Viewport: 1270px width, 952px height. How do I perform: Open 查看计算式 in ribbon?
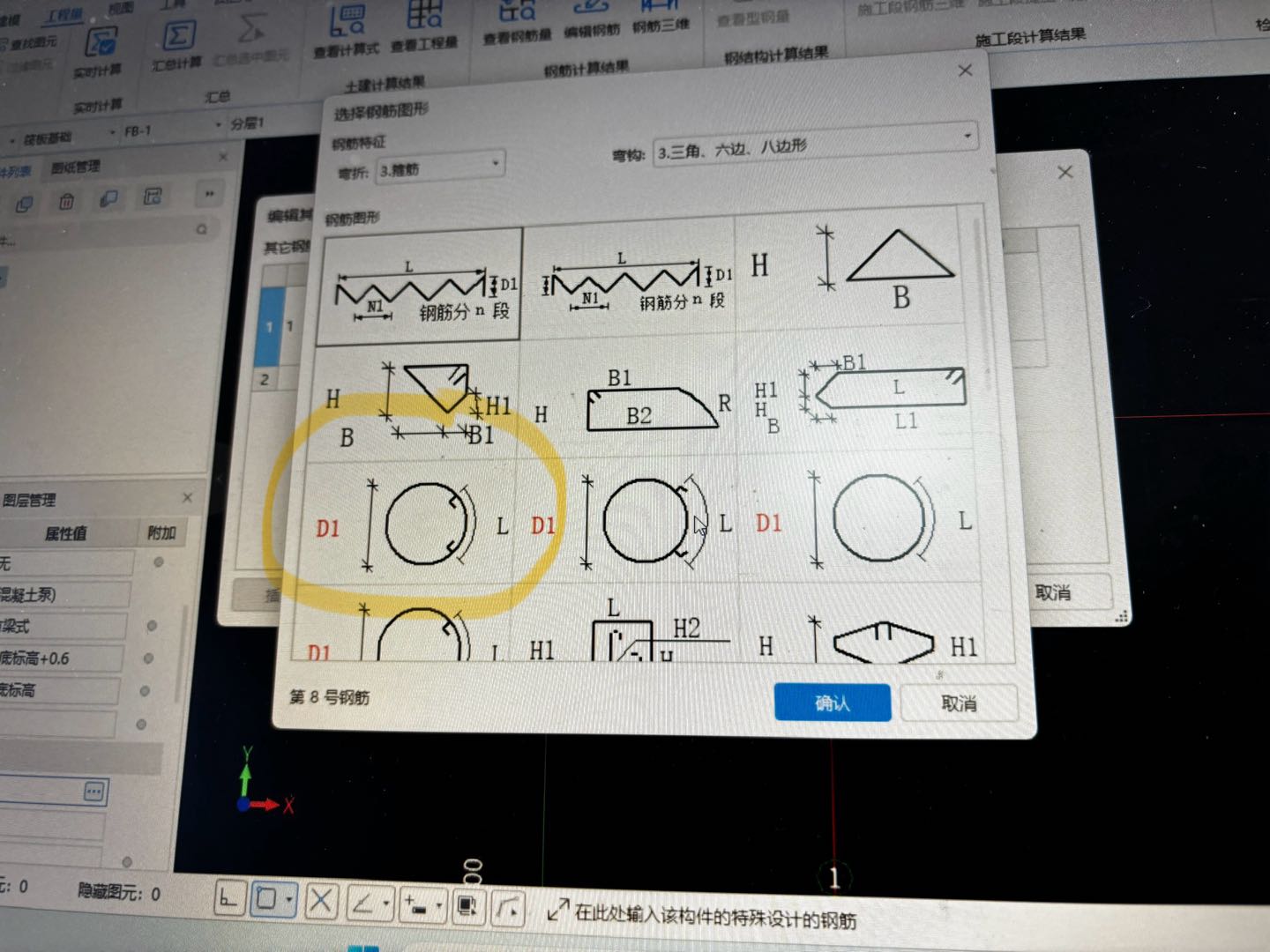[x=347, y=21]
